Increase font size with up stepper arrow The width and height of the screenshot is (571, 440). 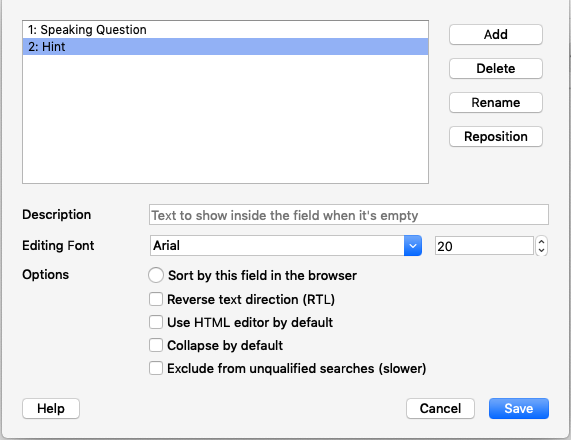point(541,241)
